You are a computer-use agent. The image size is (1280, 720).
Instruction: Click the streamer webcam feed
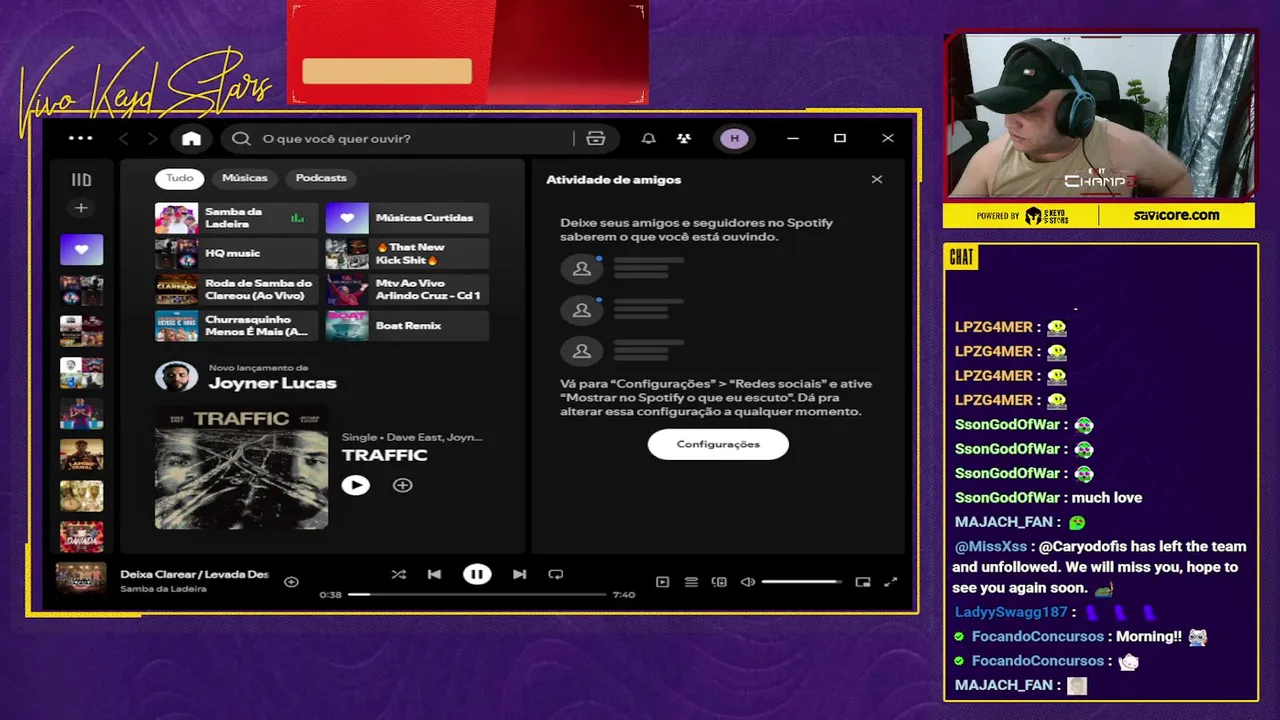tap(1099, 116)
